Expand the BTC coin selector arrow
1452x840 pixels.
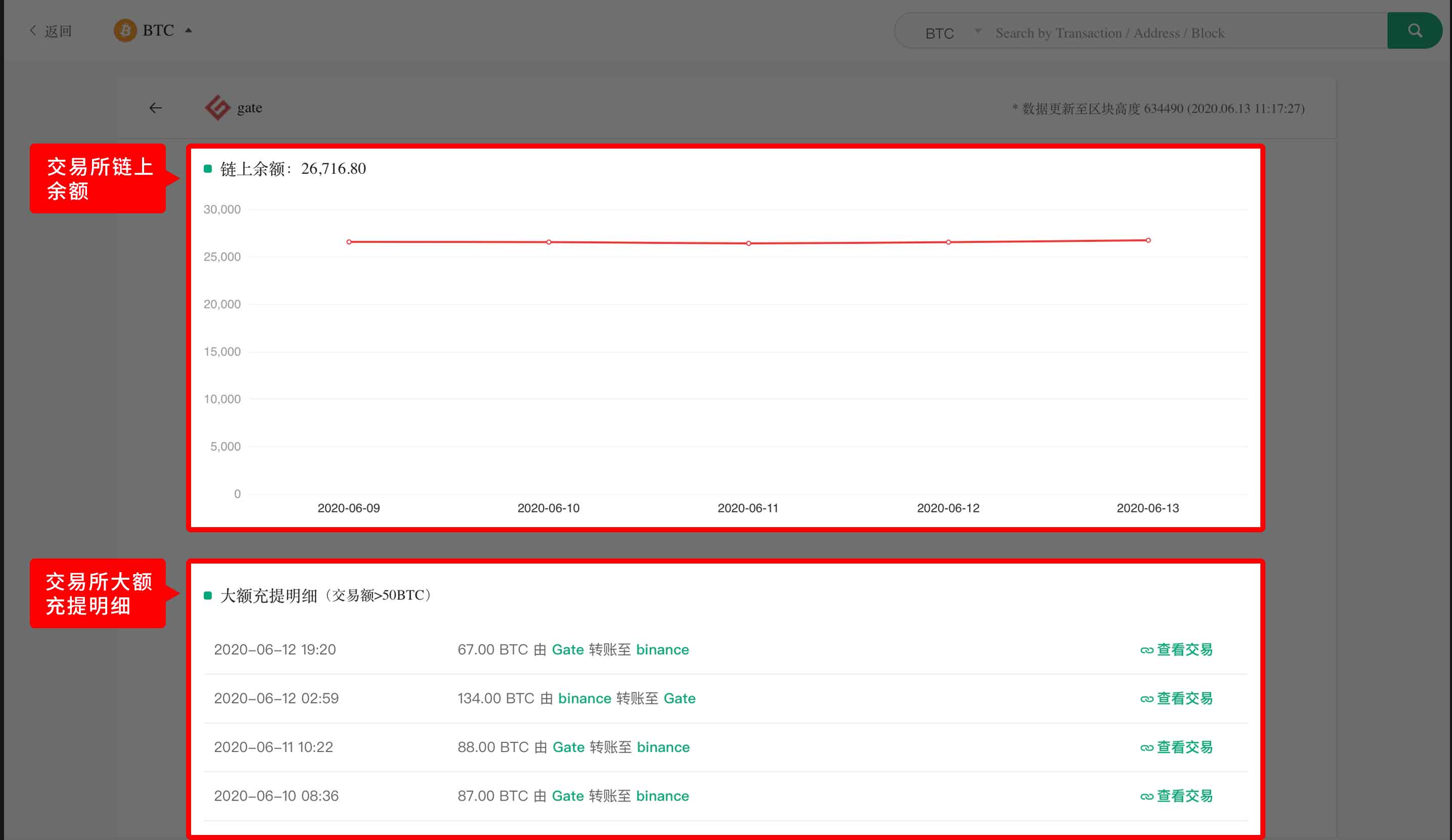[x=189, y=30]
